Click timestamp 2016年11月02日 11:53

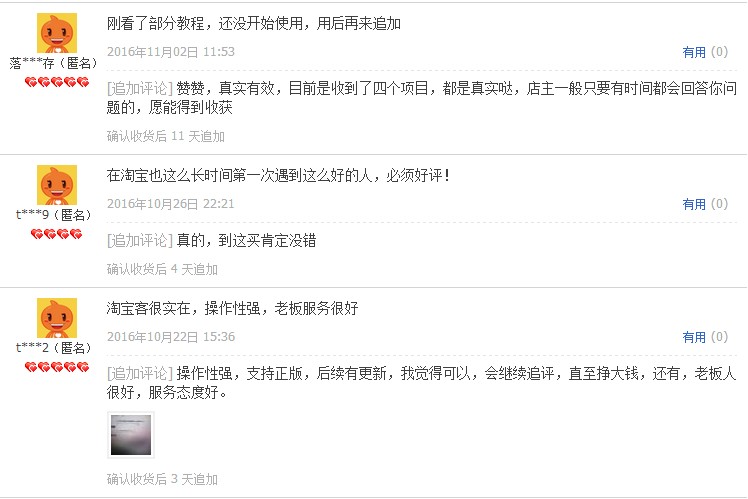171,52
